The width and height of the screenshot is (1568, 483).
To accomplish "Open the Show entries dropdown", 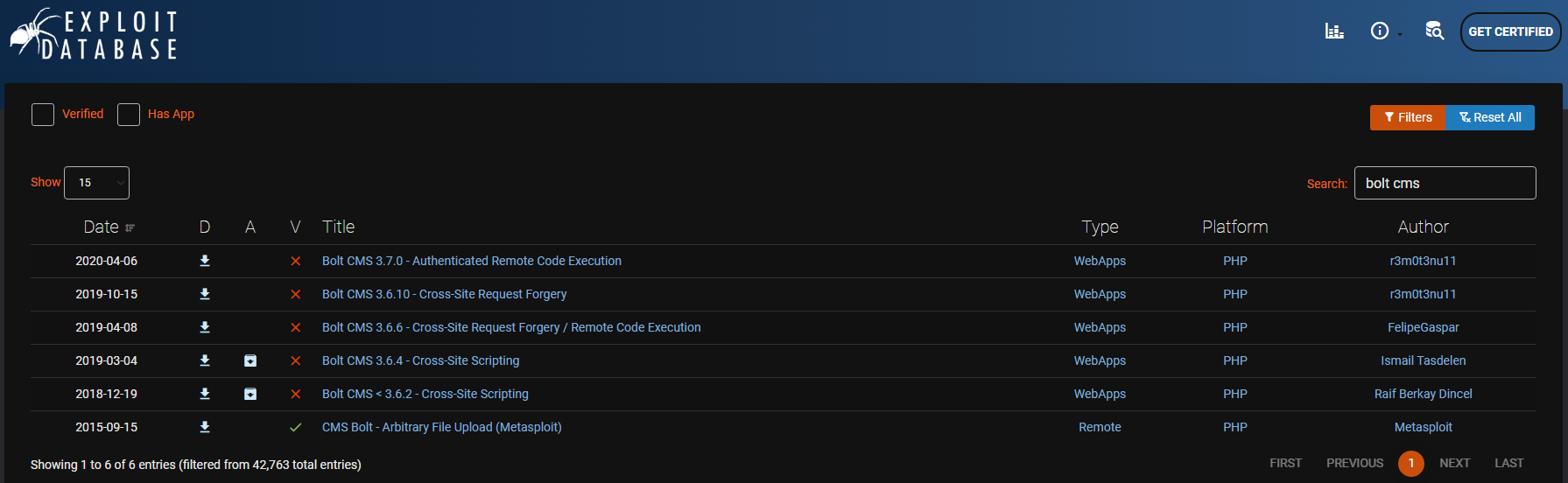I will (97, 183).
